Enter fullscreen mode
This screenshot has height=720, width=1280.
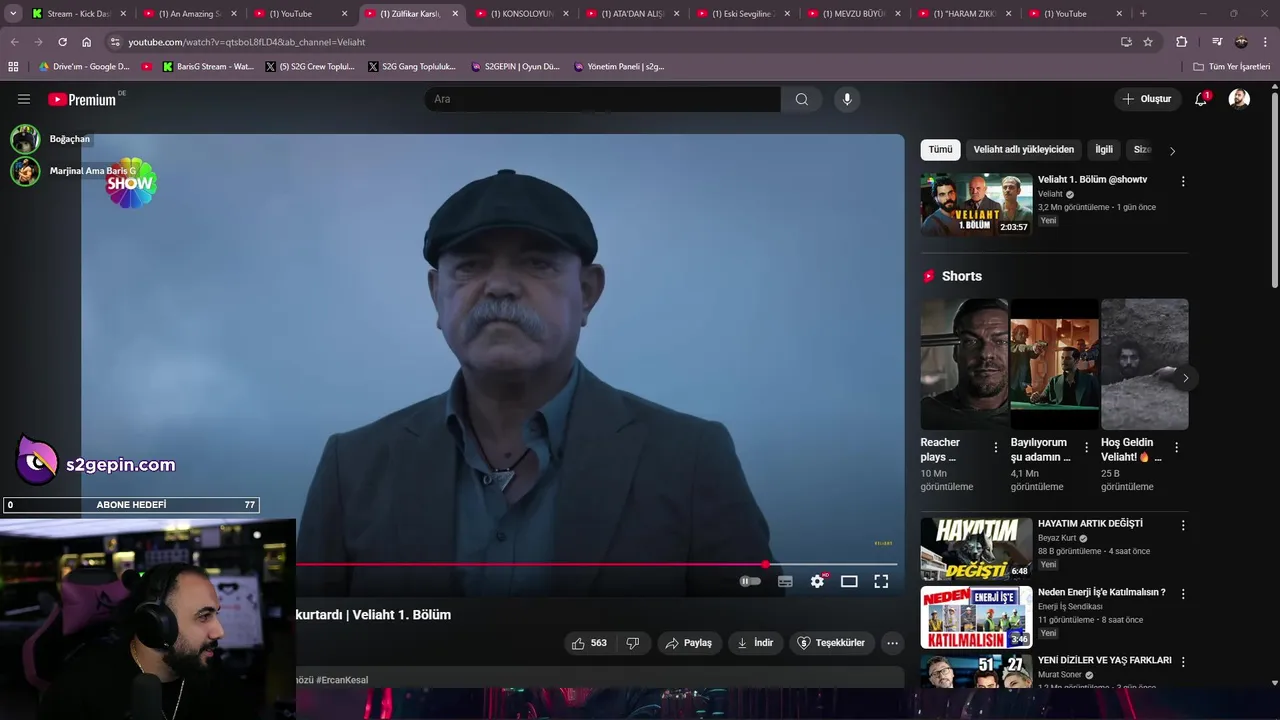point(881,581)
